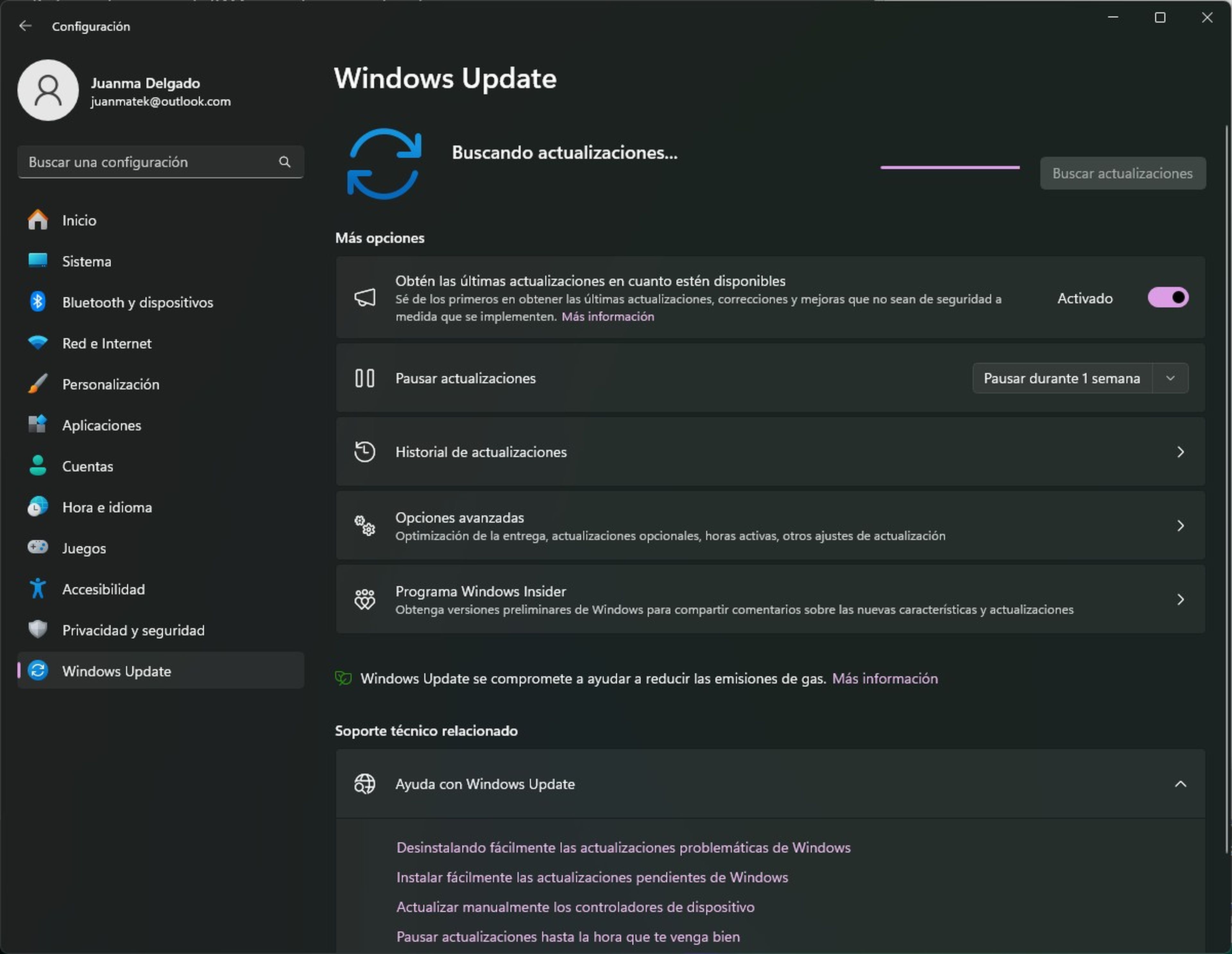Go to Accesibilidad settings

click(161, 588)
